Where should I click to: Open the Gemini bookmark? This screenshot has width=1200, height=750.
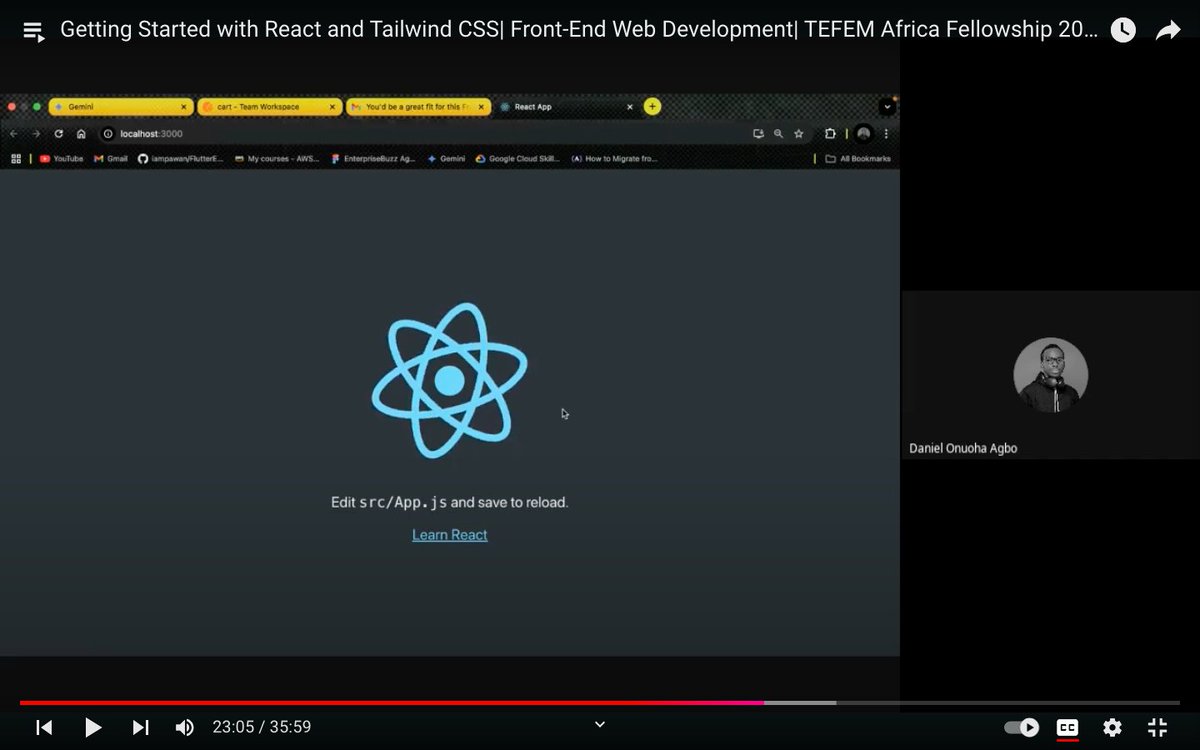pos(446,158)
